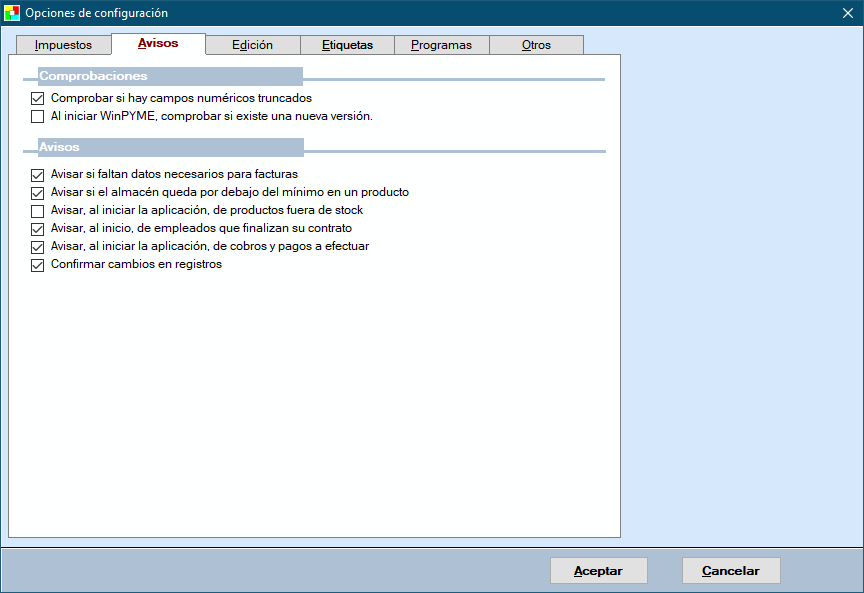Switch to the Impuestos tab
The width and height of the screenshot is (864, 593).
pos(63,45)
